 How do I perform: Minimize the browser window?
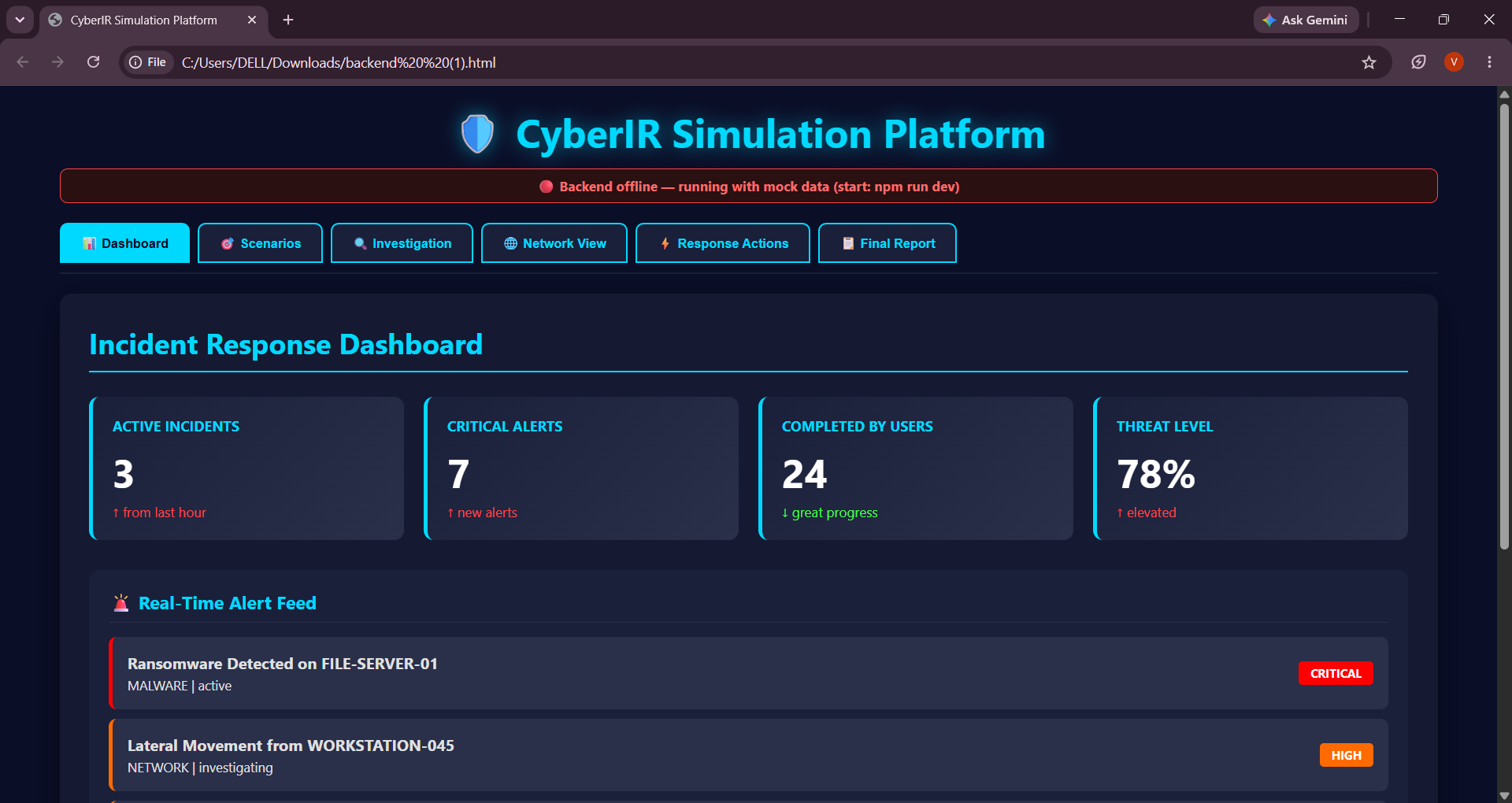click(1399, 20)
